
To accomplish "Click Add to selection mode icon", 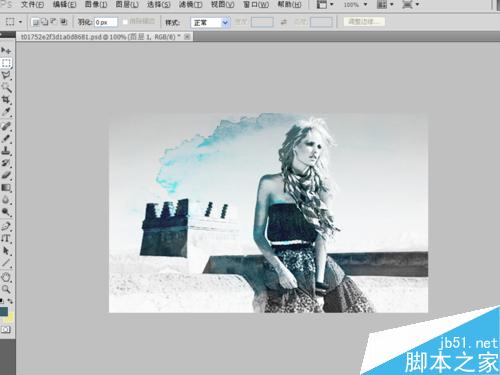I will (44, 22).
